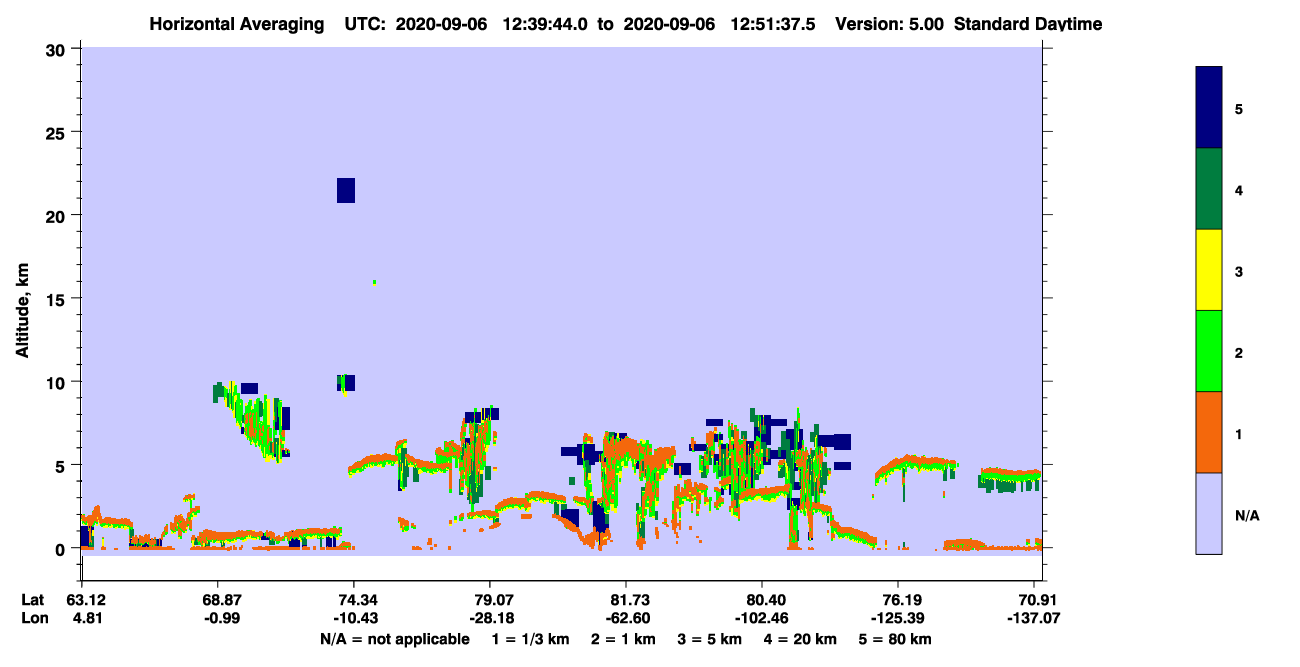Click the start time '12:39:44.0' in the title
Screen dimensions: 1300x667
point(544,24)
